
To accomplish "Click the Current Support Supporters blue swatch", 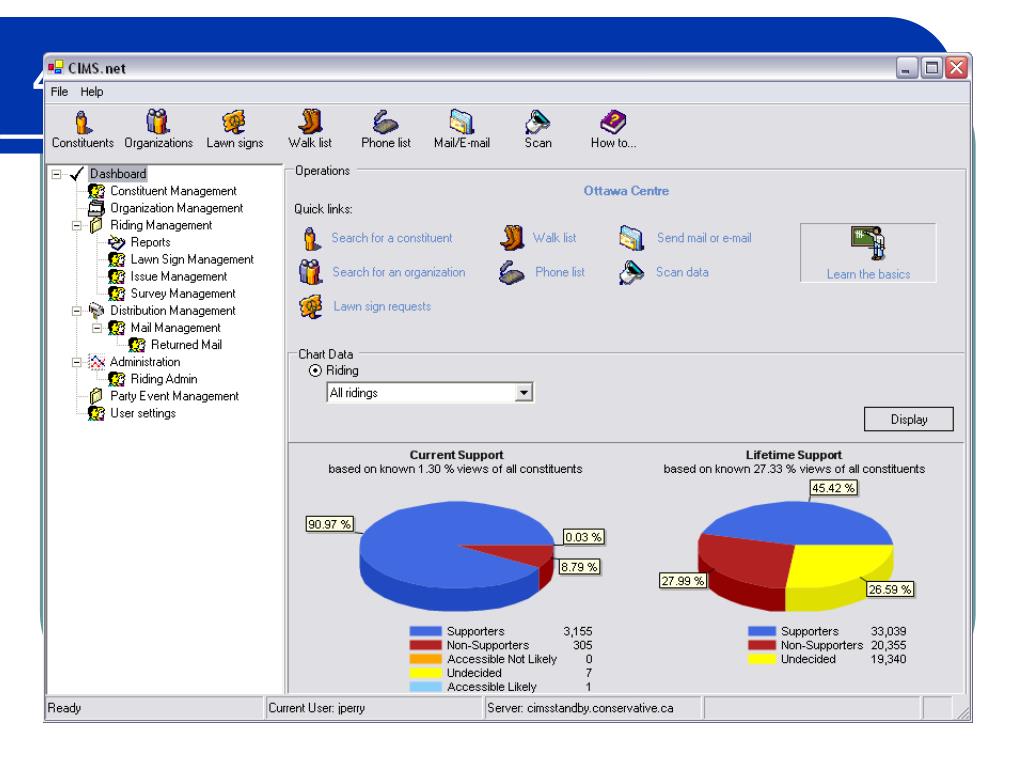I will 425,632.
